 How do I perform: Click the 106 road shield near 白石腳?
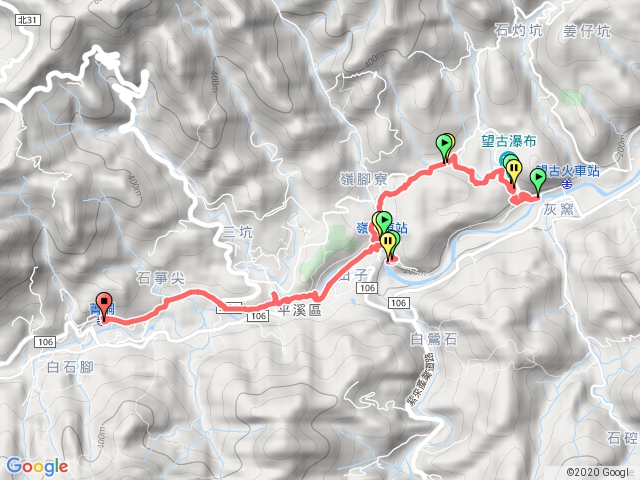pyautogui.click(x=44, y=342)
